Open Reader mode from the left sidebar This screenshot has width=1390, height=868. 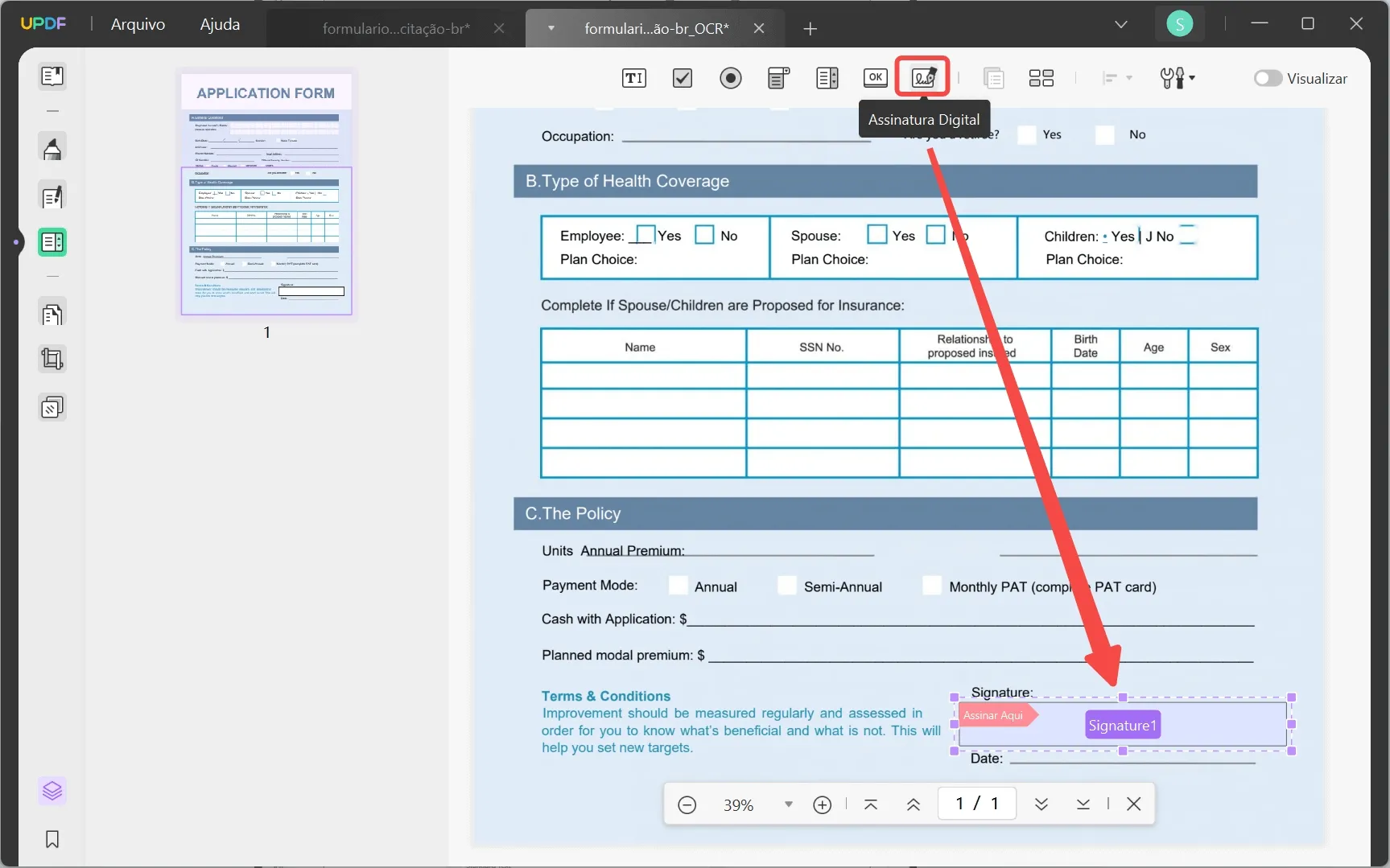[x=52, y=76]
